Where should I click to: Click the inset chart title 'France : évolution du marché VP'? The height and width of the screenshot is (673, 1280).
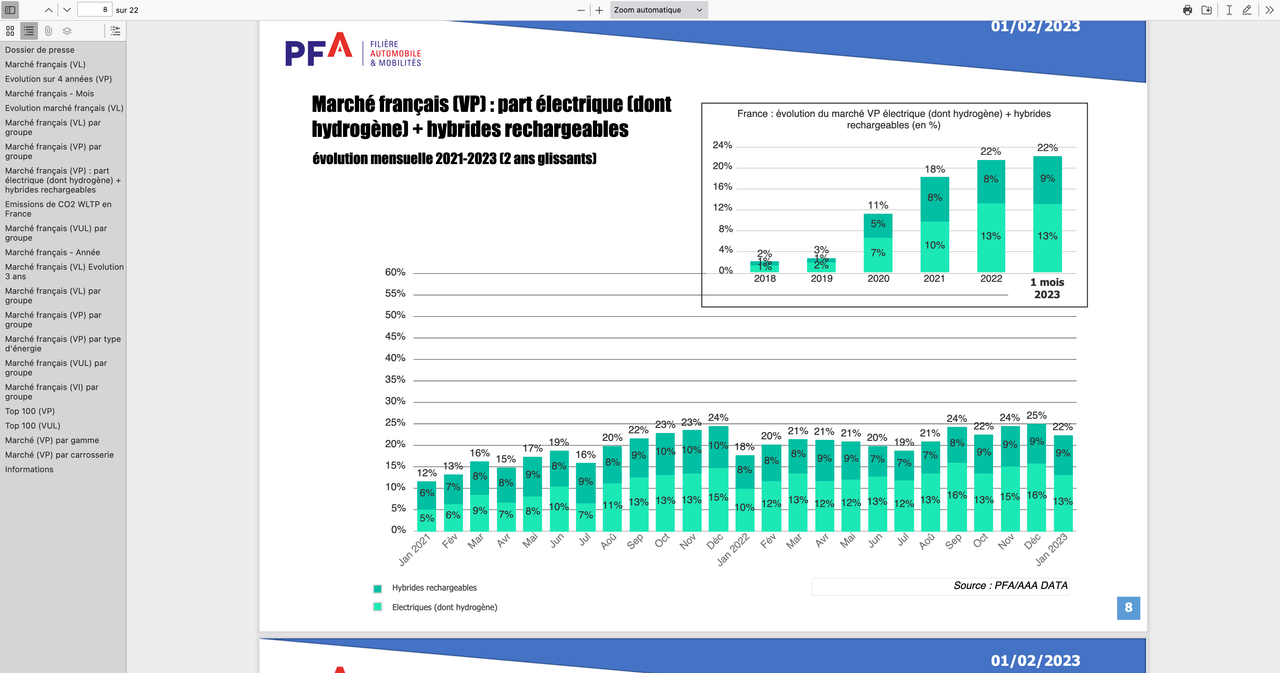tap(894, 119)
